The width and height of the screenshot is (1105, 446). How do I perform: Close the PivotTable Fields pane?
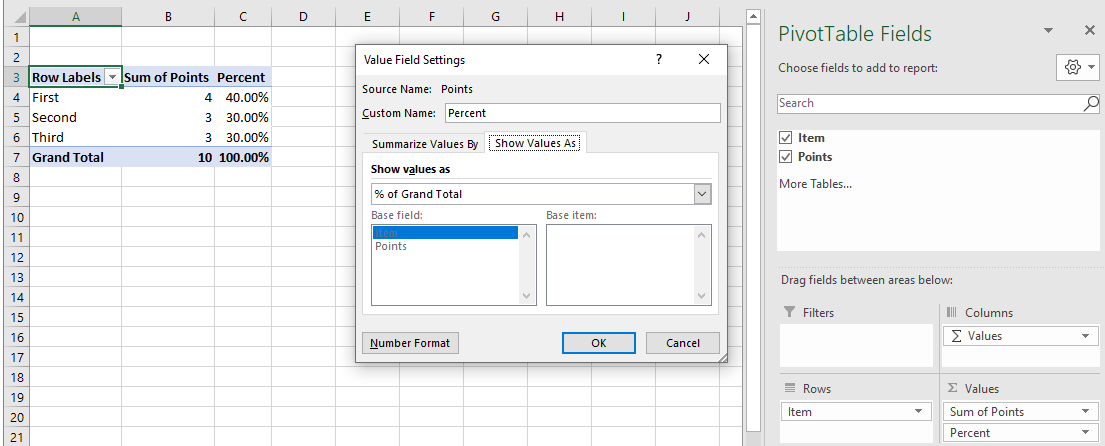tap(1089, 30)
